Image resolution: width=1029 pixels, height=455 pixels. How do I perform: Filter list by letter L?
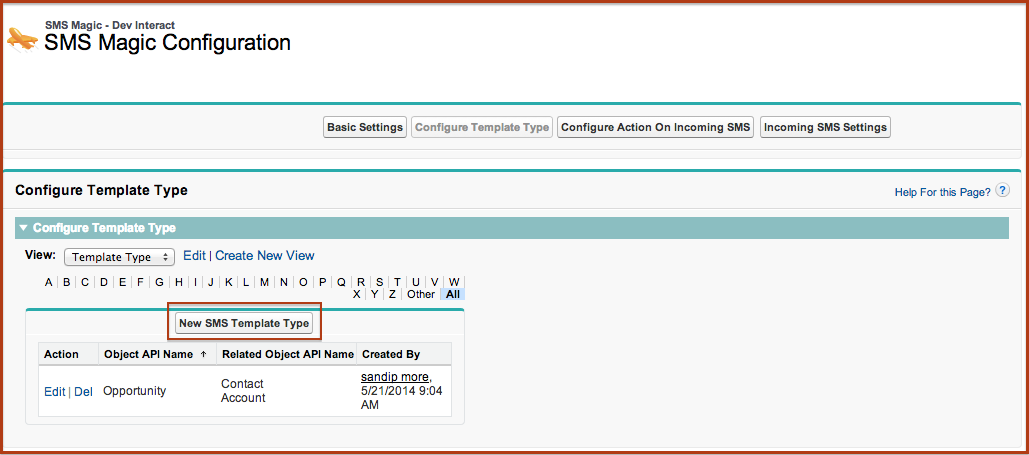pos(245,282)
